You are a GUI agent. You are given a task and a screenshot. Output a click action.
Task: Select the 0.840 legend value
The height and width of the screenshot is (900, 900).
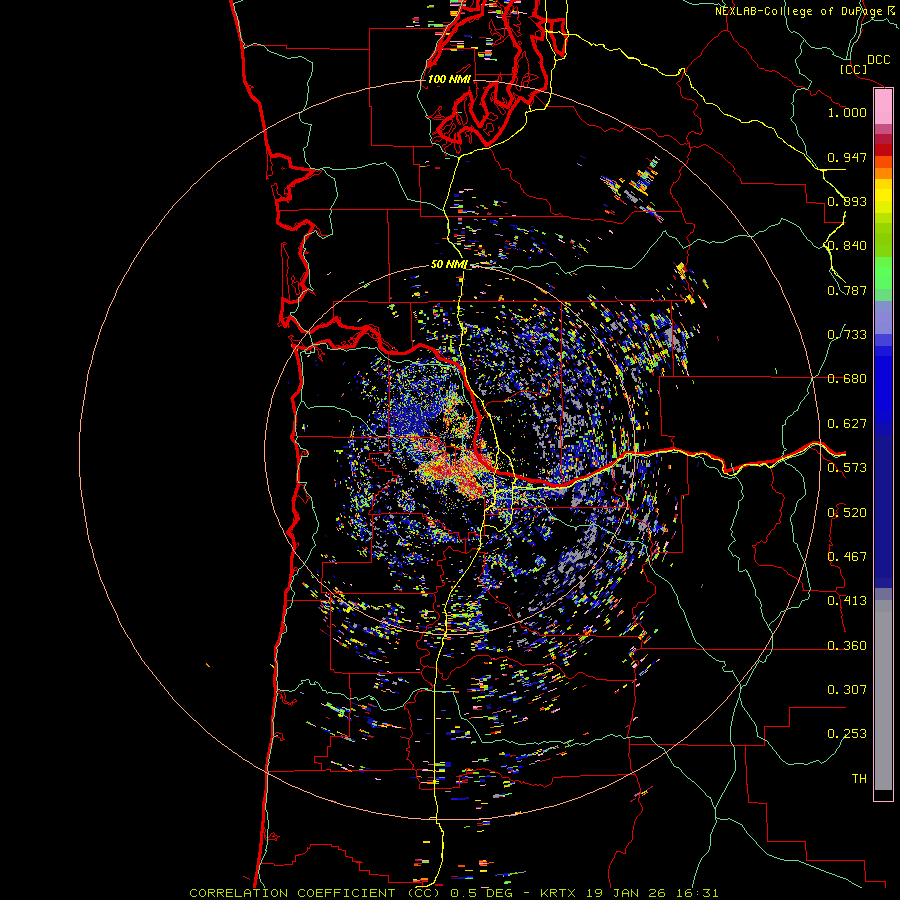[847, 246]
